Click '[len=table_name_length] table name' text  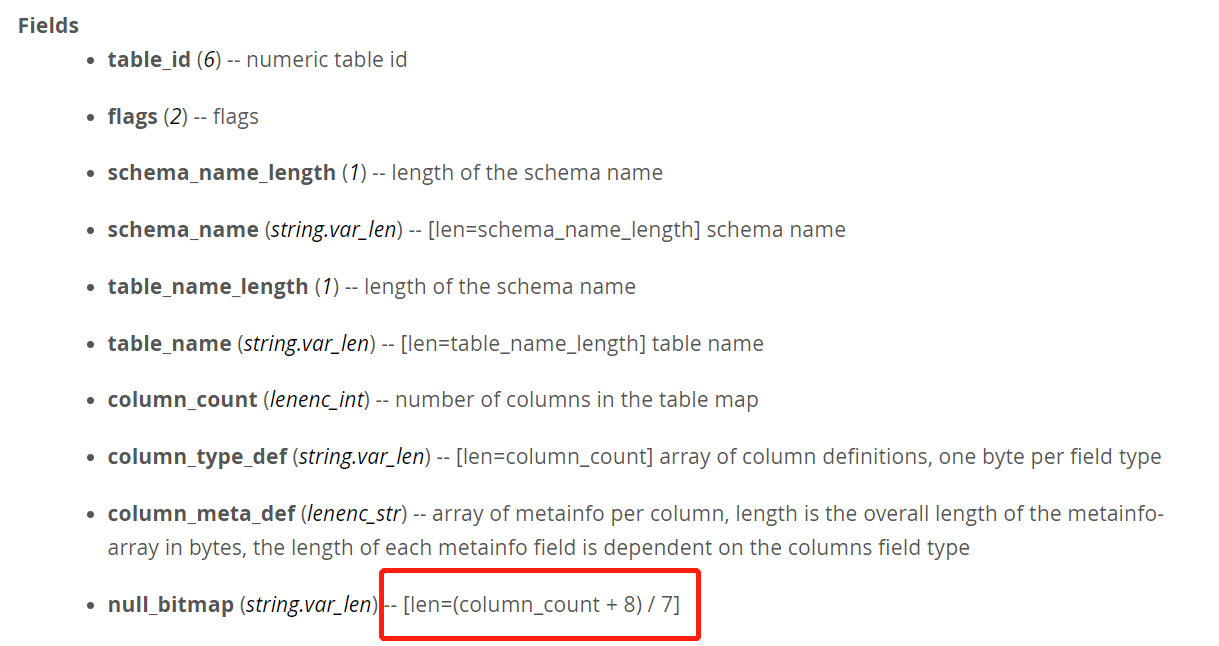tap(582, 344)
